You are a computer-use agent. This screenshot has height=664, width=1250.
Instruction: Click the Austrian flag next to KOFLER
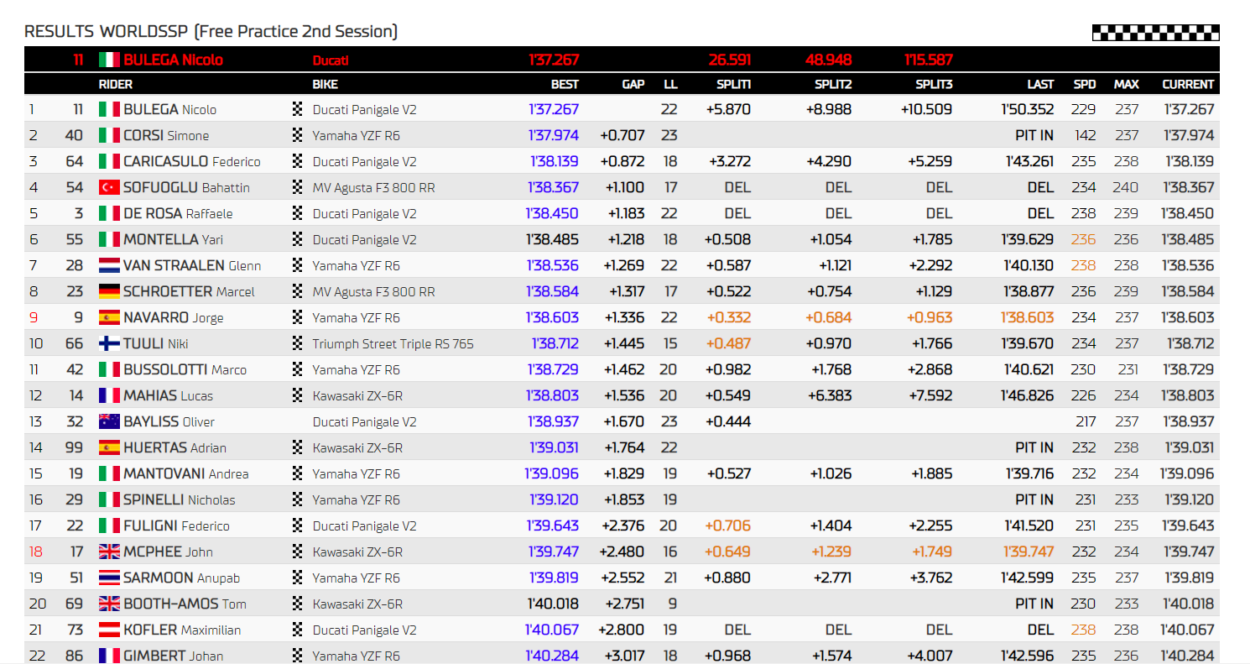109,629
